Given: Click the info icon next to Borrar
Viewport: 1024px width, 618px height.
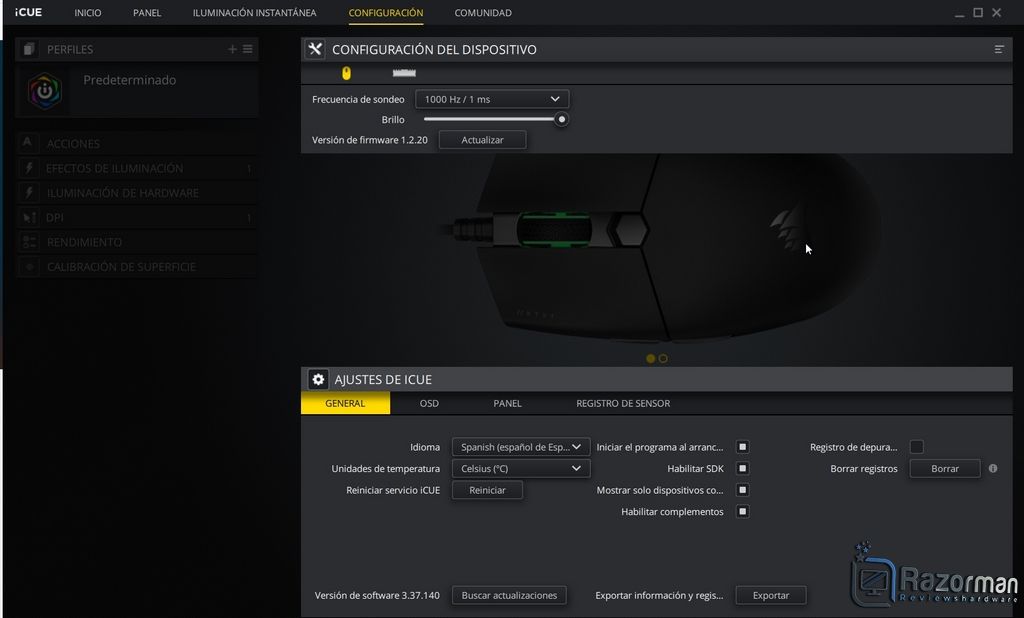Looking at the screenshot, I should pos(993,468).
